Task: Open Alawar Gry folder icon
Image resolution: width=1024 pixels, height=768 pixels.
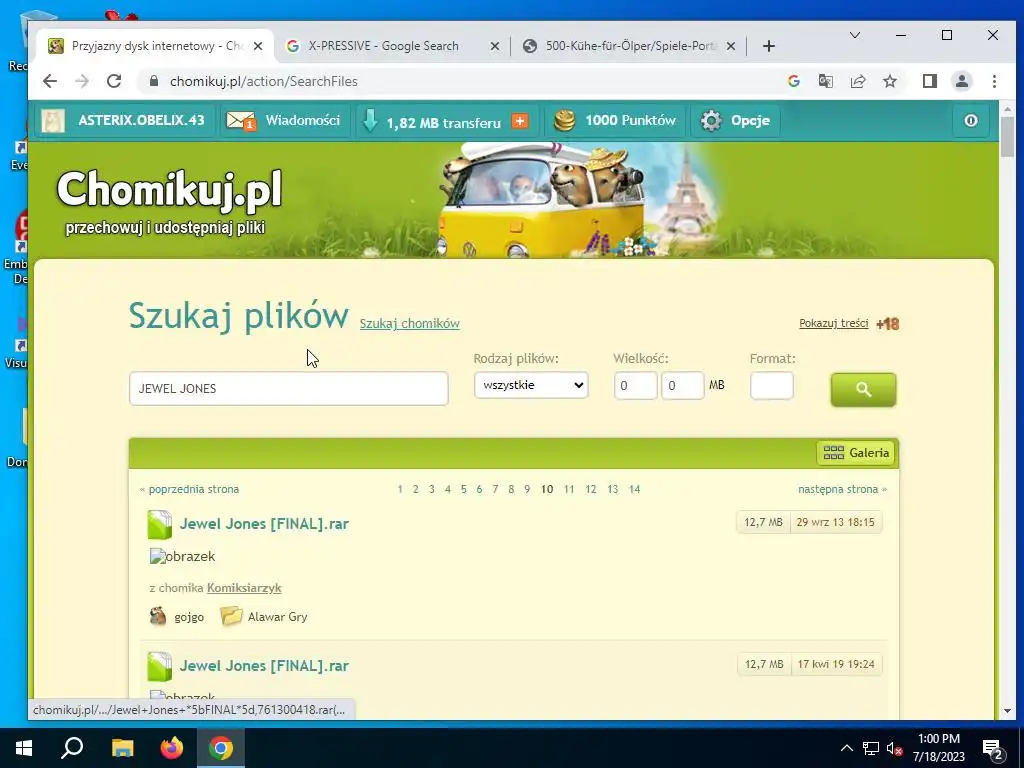Action: tap(231, 616)
